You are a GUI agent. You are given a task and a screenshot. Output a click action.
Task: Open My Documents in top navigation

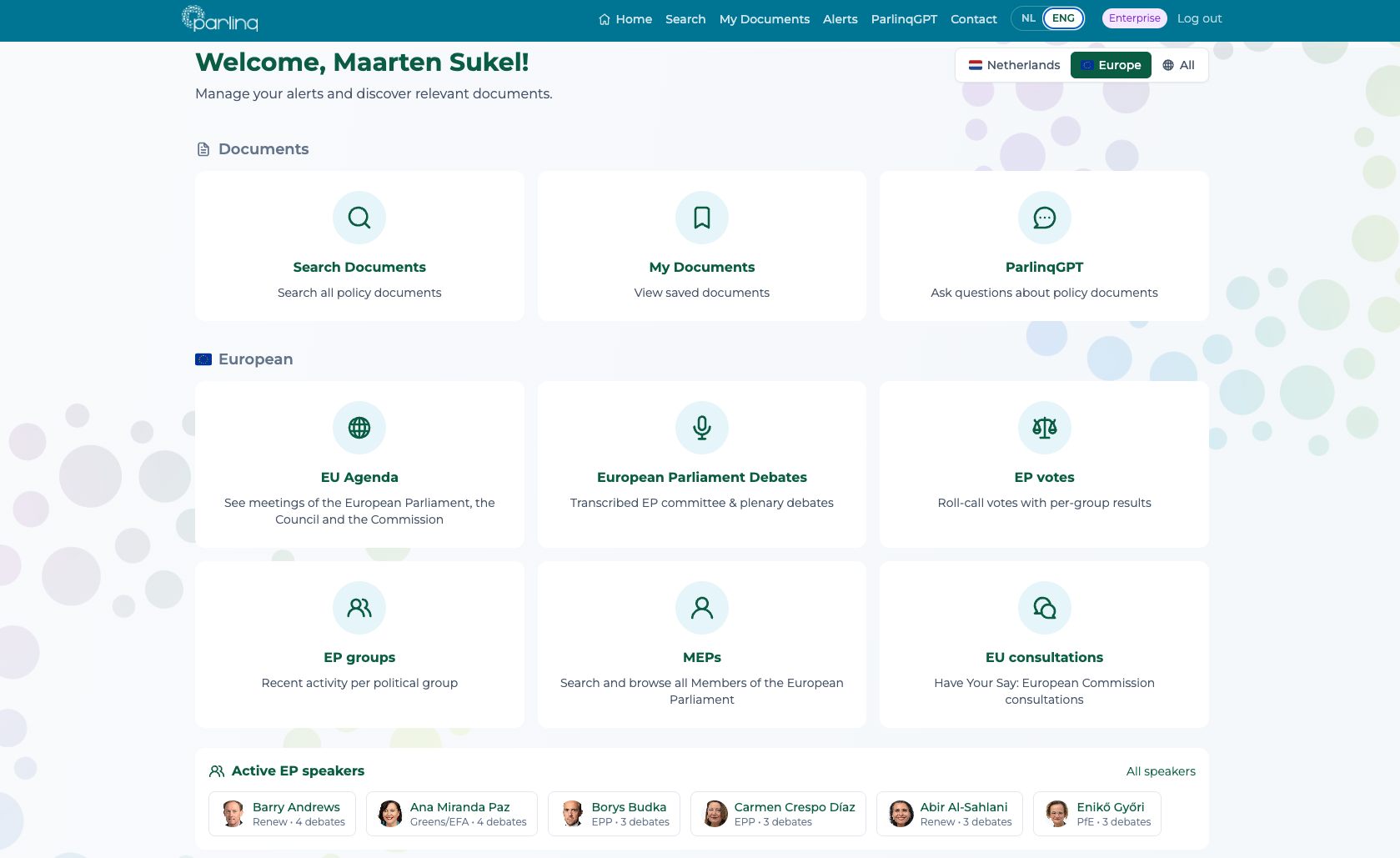click(x=765, y=19)
